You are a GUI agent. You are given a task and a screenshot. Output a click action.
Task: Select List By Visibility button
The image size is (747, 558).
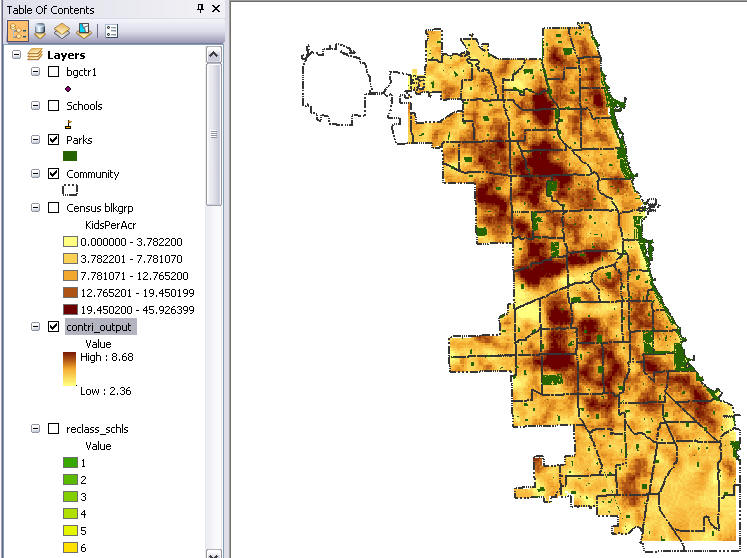(x=62, y=31)
